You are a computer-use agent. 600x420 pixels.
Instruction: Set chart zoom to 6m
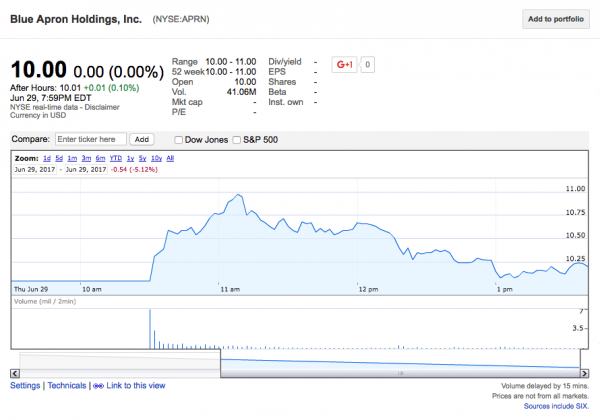100,158
